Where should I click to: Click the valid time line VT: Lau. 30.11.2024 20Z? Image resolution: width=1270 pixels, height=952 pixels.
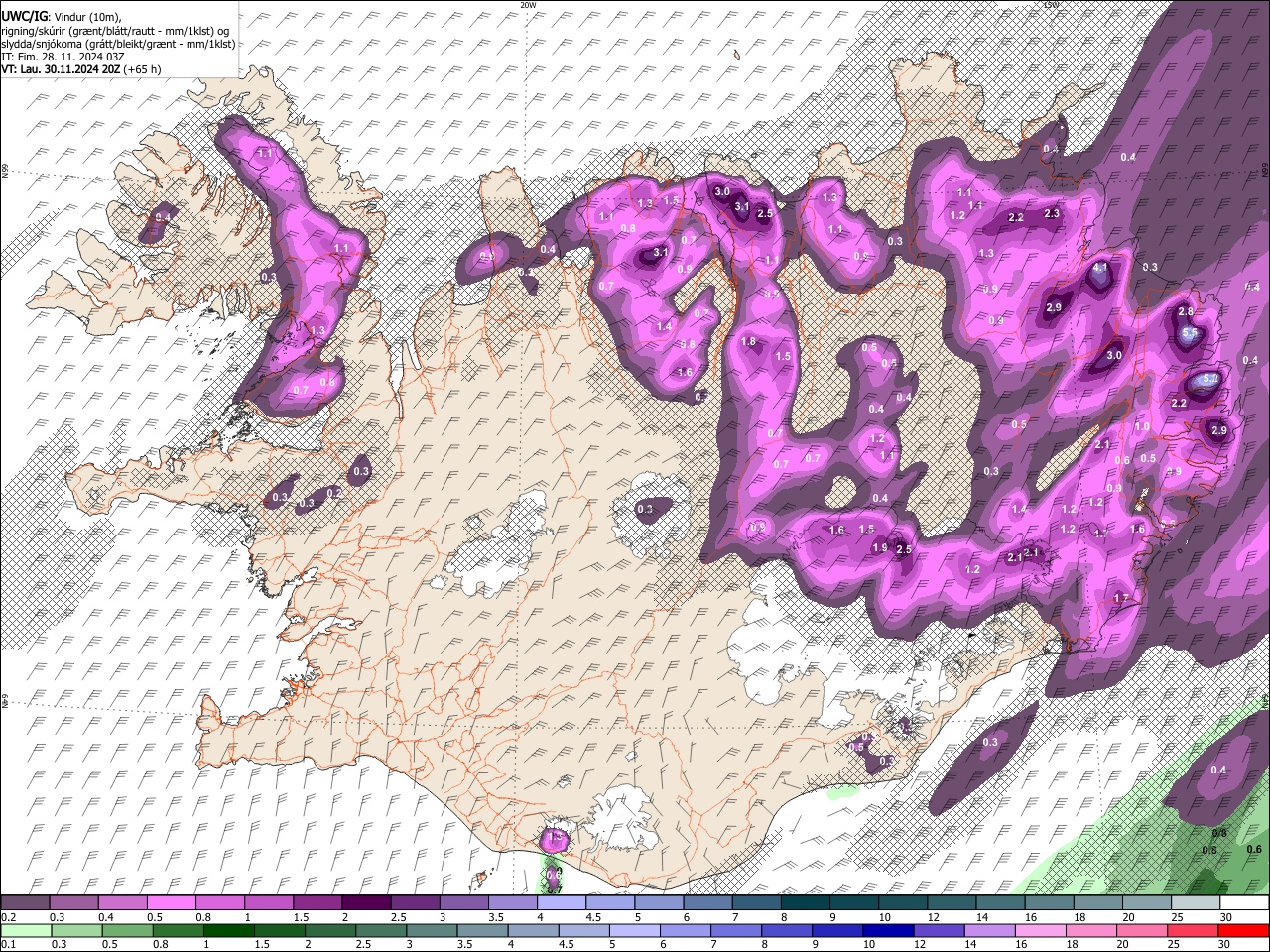(x=61, y=69)
